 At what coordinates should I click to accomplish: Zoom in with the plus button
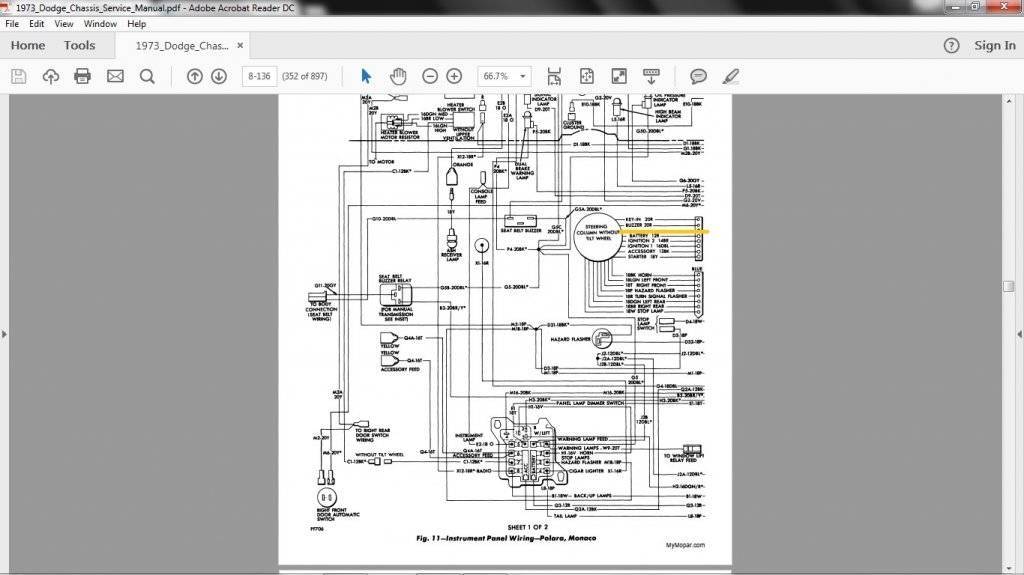pos(454,76)
